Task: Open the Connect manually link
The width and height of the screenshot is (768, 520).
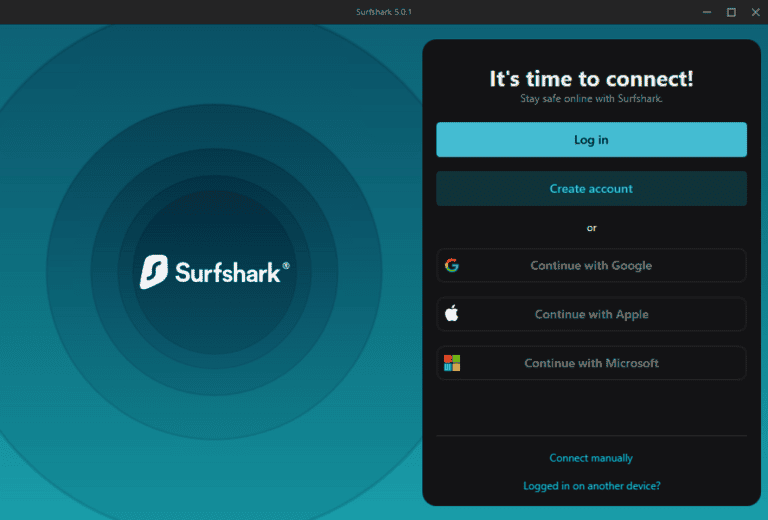Action: pyautogui.click(x=591, y=458)
